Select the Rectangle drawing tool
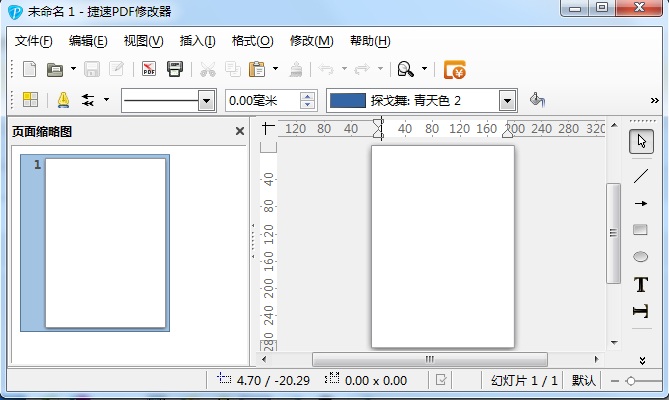This screenshot has width=669, height=400. [x=641, y=230]
